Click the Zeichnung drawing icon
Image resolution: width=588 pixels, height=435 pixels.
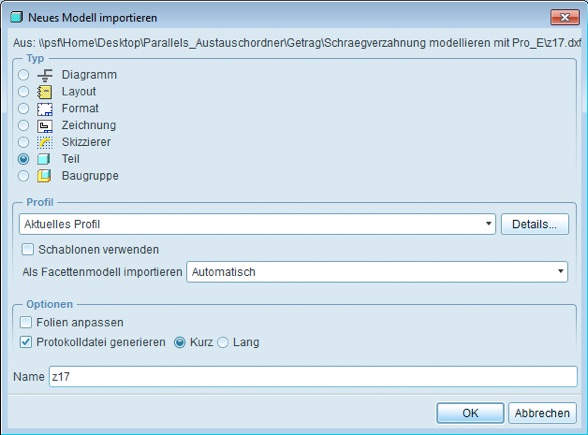45,126
